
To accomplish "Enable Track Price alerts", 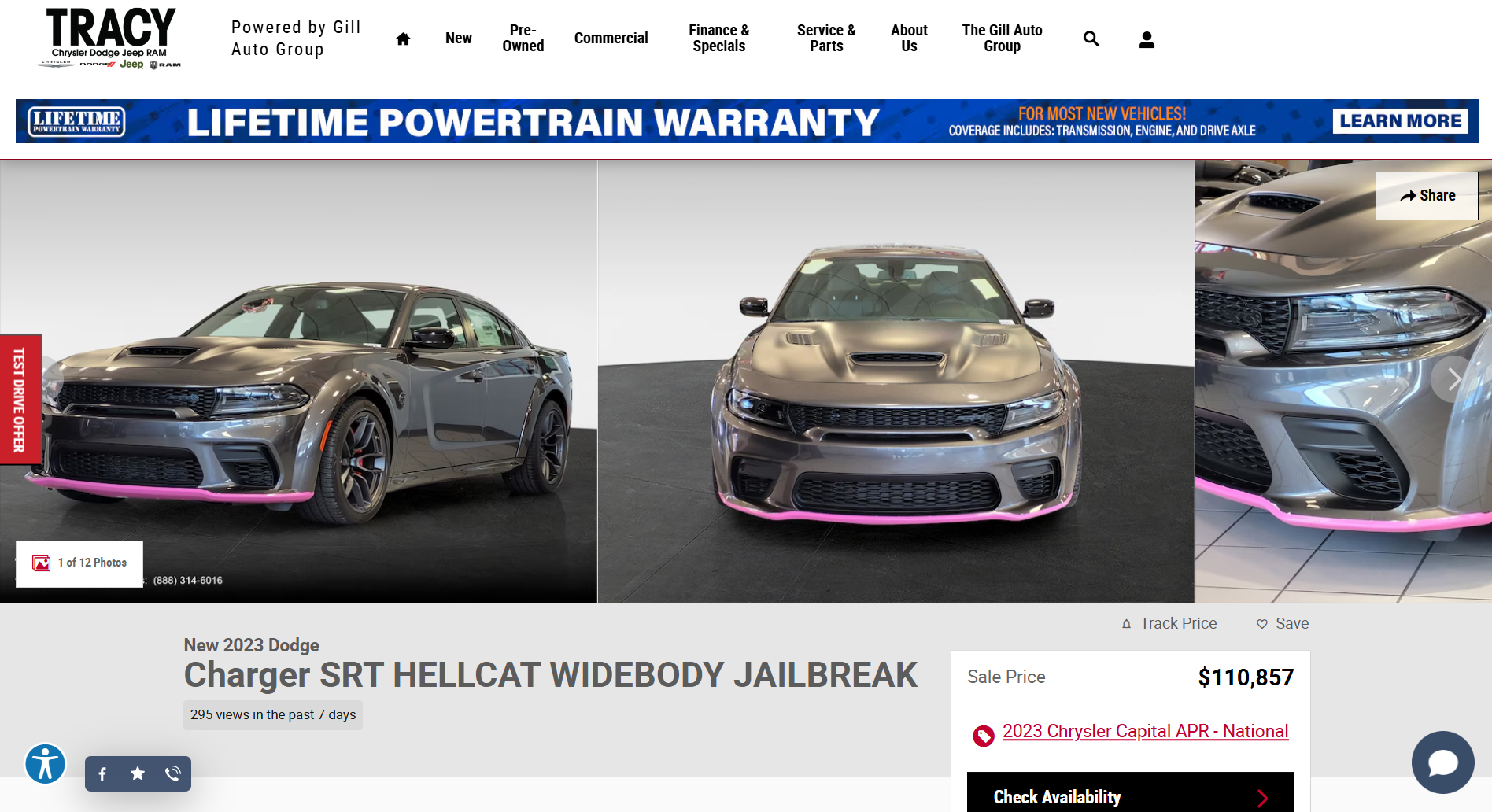I will [x=1169, y=623].
